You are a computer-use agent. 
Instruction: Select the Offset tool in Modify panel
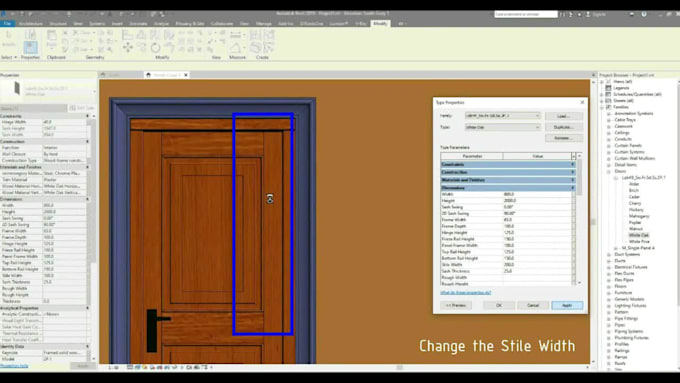coord(141,35)
